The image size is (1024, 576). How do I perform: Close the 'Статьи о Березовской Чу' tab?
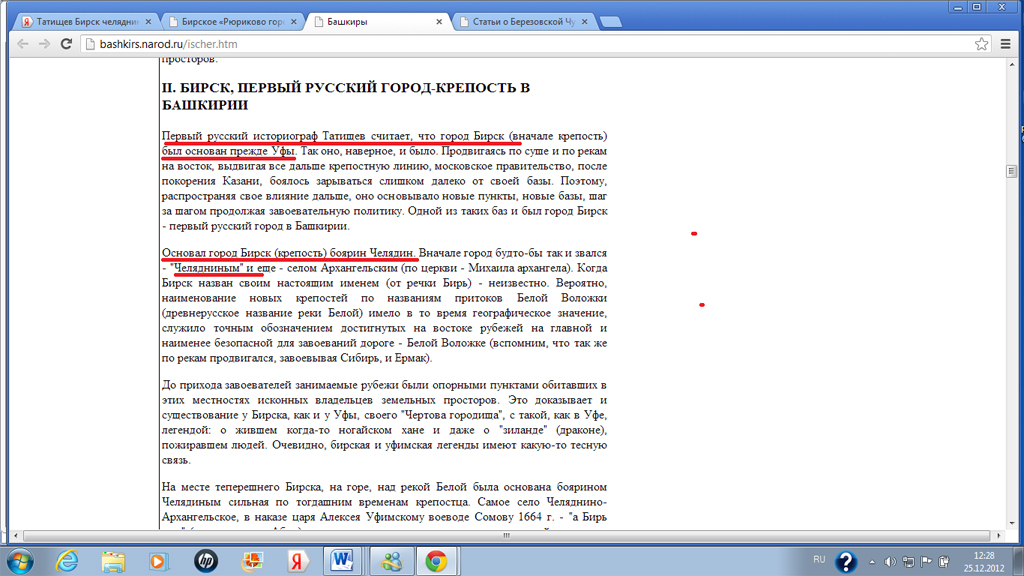584,22
